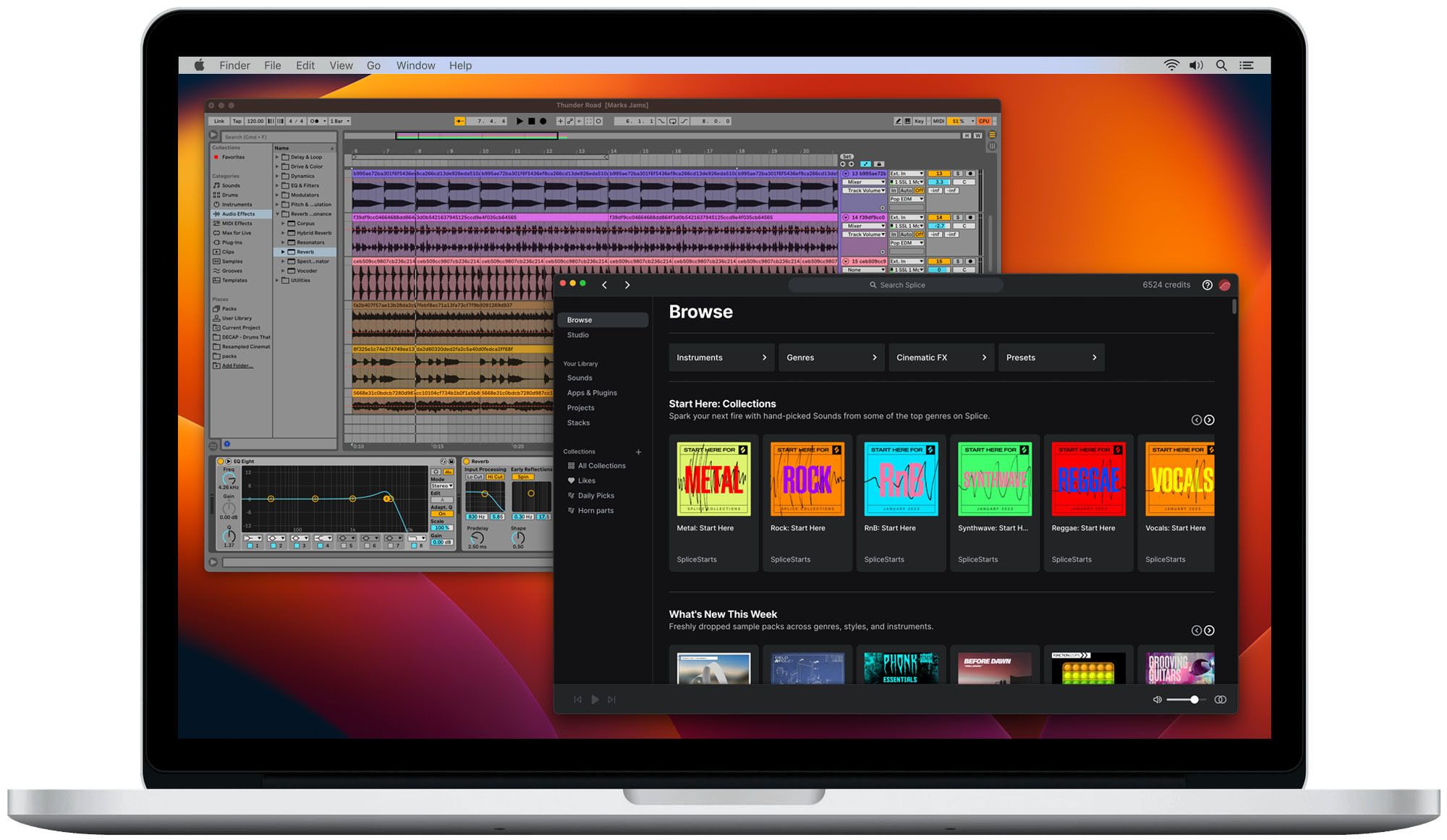Open the Window menu in the menu bar
Image resolution: width=1447 pixels, height=840 pixels.
[415, 65]
